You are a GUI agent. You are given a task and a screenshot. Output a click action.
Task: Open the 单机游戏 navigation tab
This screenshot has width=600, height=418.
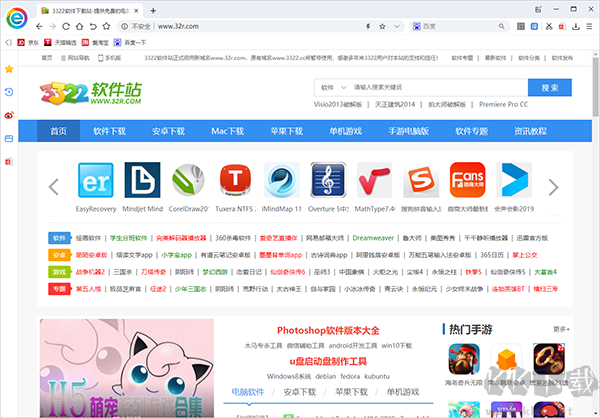coord(346,131)
